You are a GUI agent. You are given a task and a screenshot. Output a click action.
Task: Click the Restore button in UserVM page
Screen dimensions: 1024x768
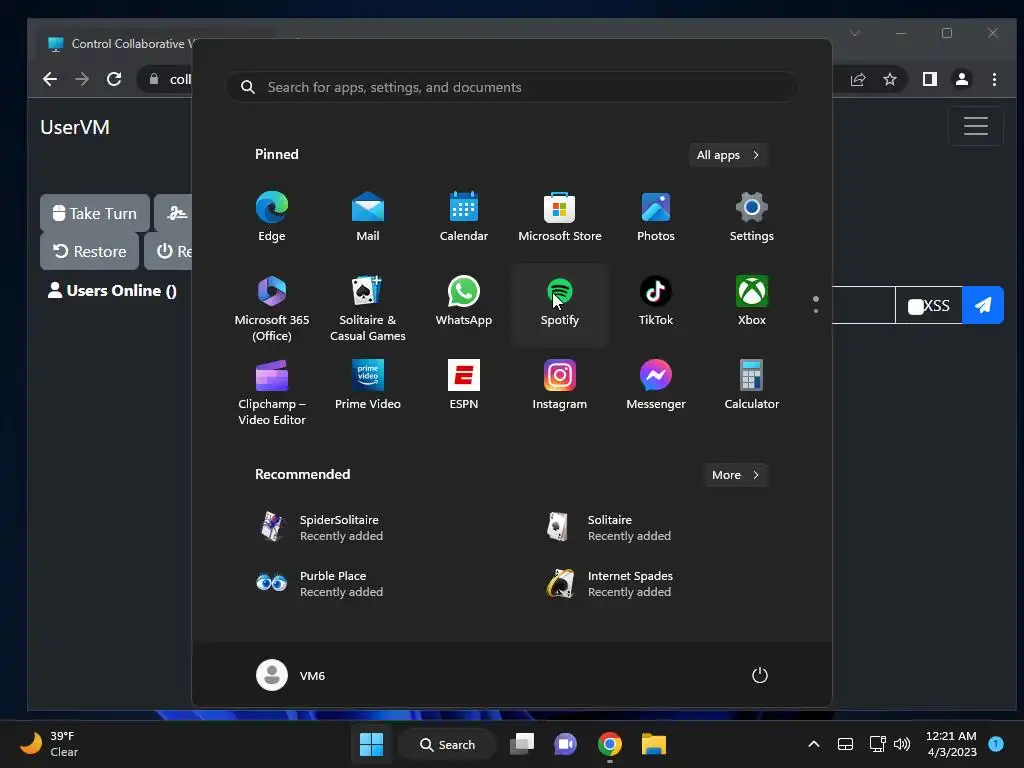(89, 251)
